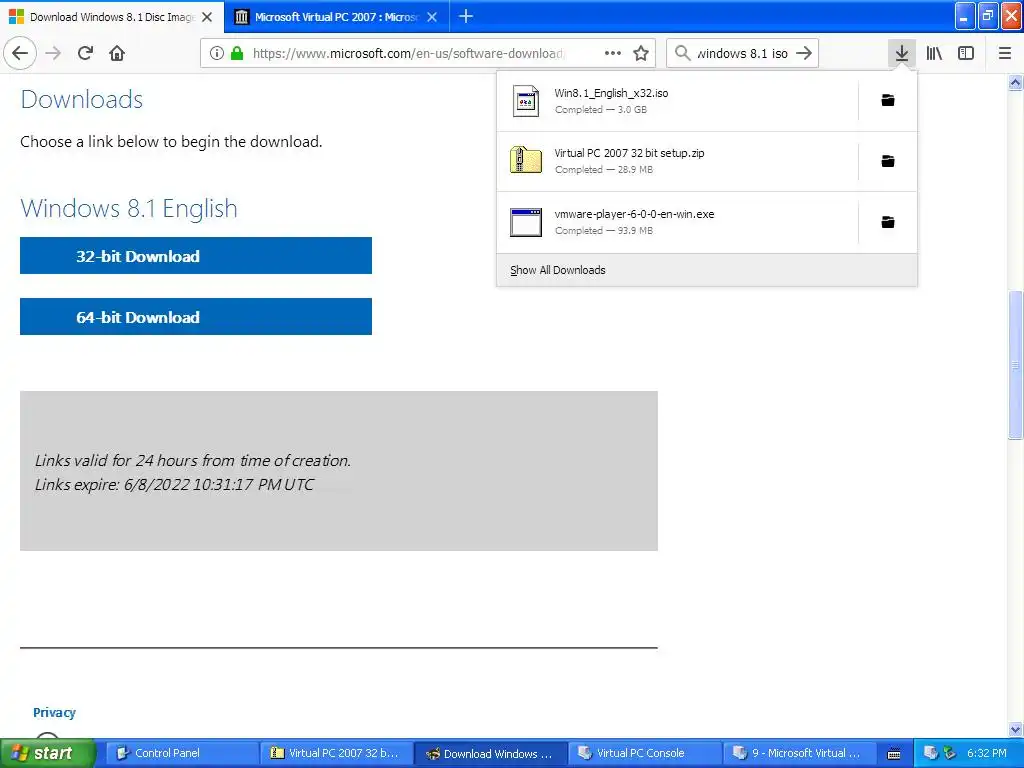Click the zip archive icon in downloads
The height and width of the screenshot is (768, 1024).
(x=526, y=161)
